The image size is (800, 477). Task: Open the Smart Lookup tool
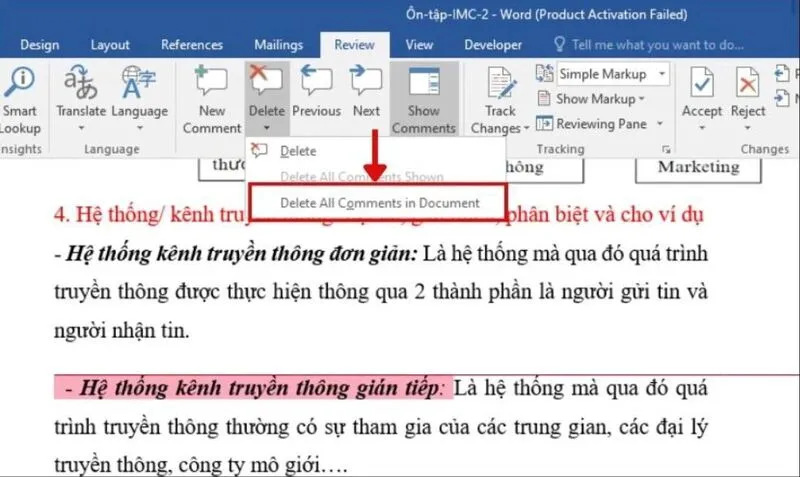pos(19,100)
